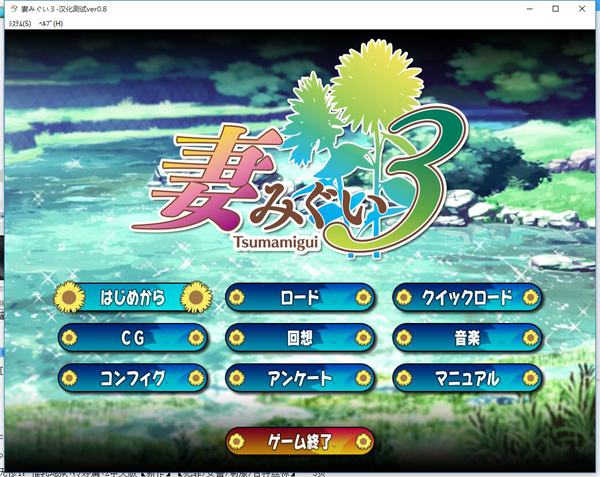Start a new game with はじめから

pyautogui.click(x=132, y=297)
